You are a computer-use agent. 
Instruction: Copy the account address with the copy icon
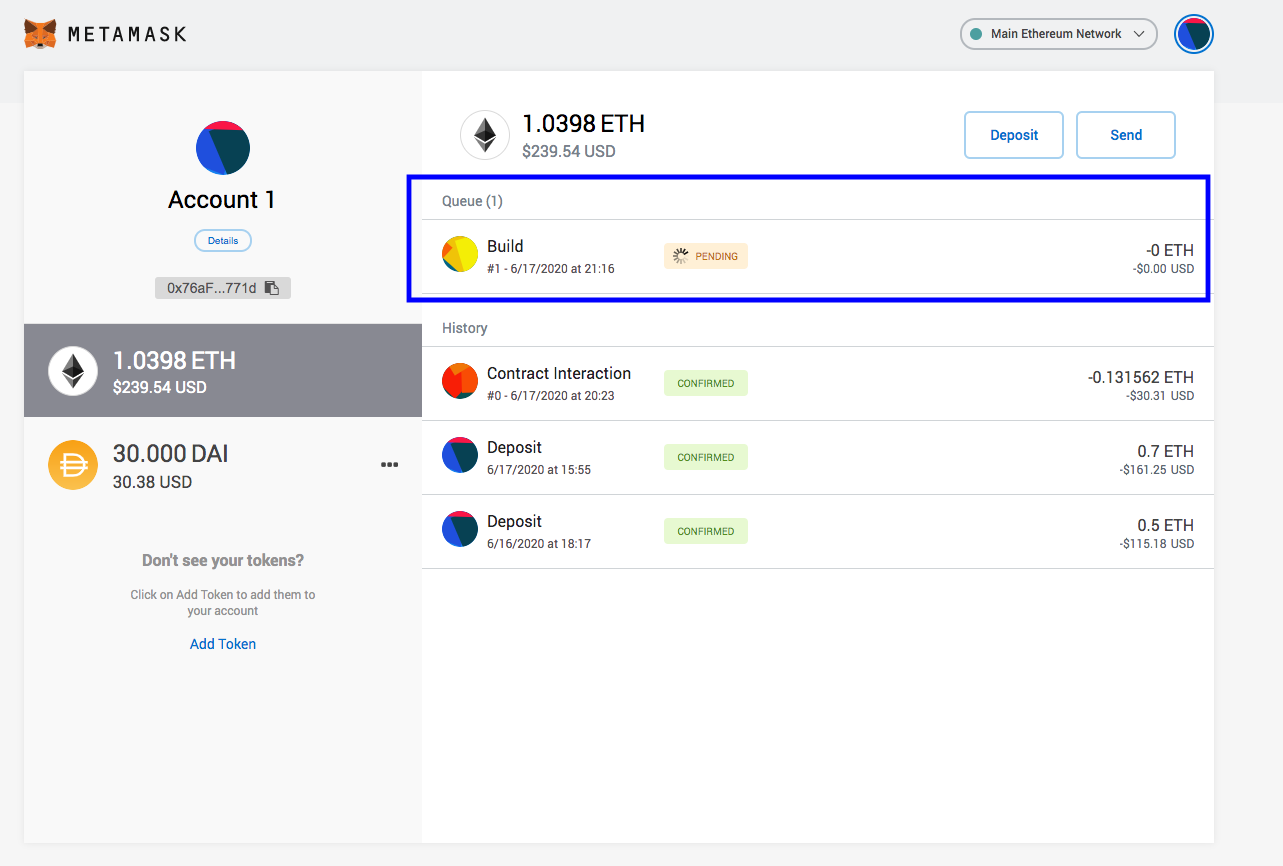point(274,287)
